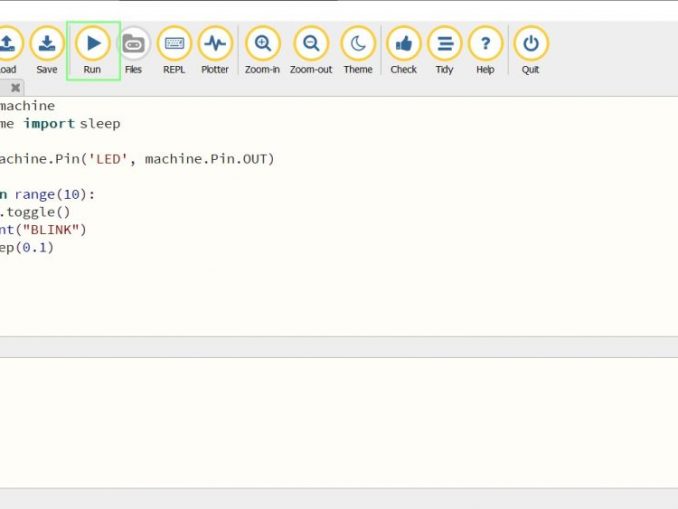This screenshot has width=678, height=509.
Task: Click the Load button in toolbar
Action: 8,50
